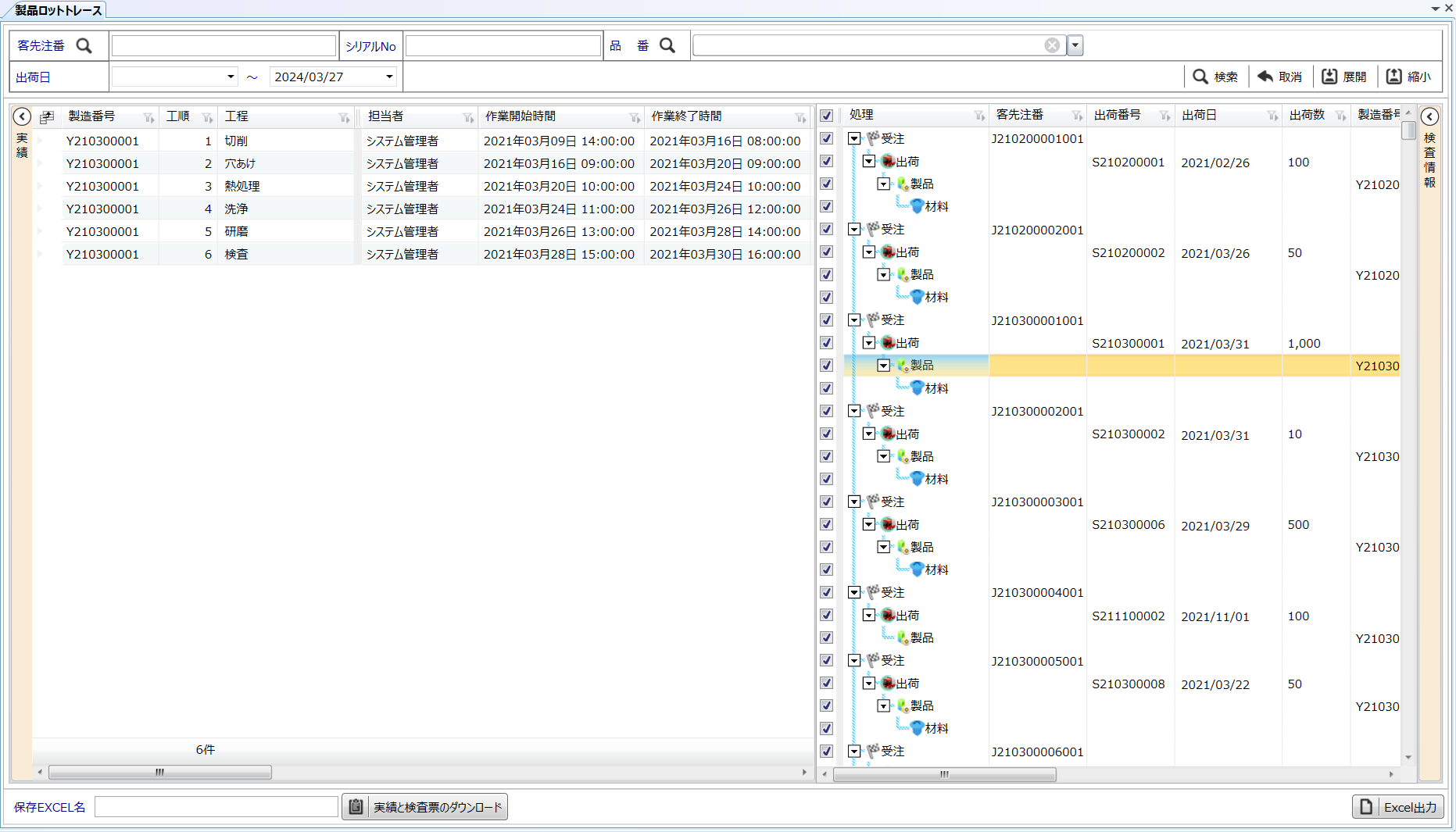Viewport: 1456px width, 832px height.
Task: Click the magnifier icon beside 品番
Action: tap(667, 46)
